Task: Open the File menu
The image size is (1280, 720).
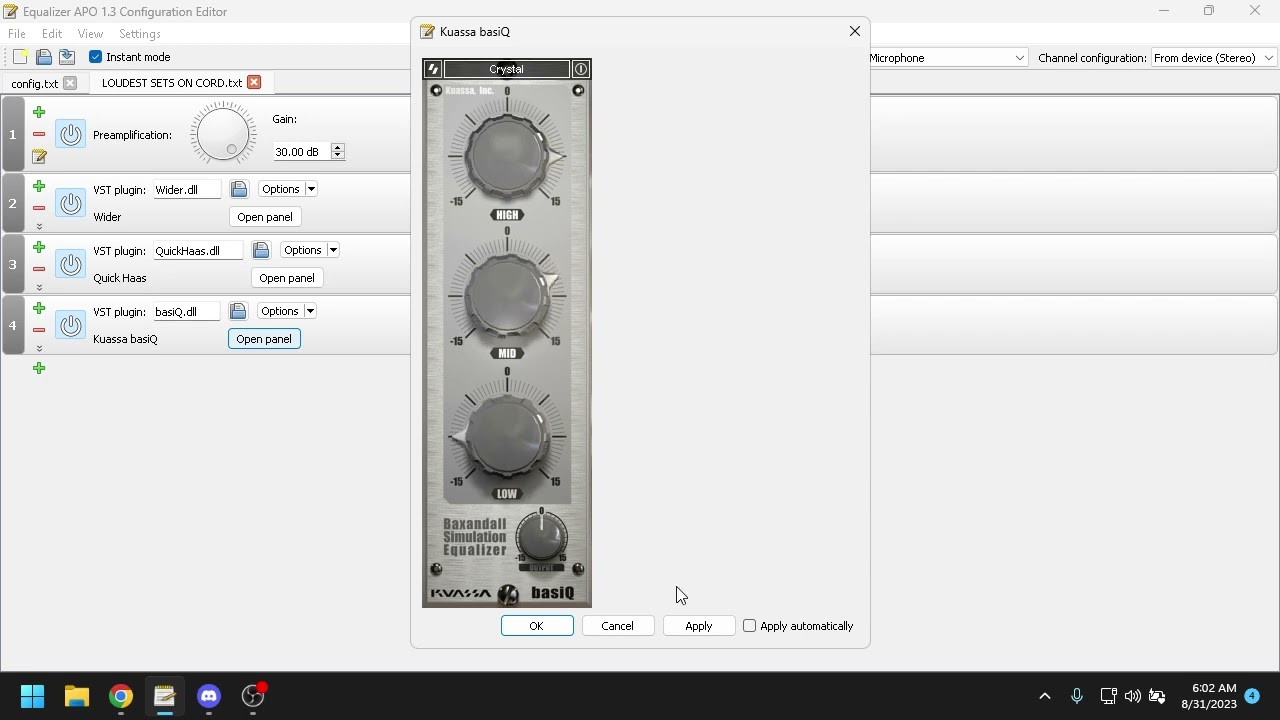Action: pos(17,34)
